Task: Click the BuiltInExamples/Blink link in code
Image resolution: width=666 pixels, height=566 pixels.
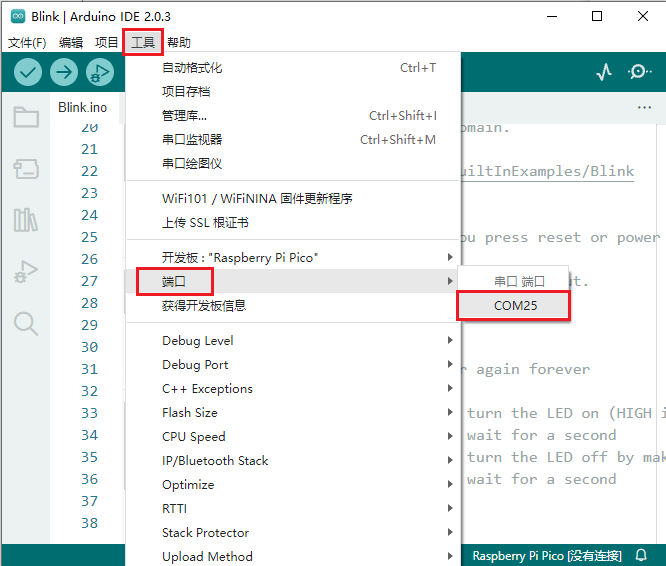Action: coord(547,171)
